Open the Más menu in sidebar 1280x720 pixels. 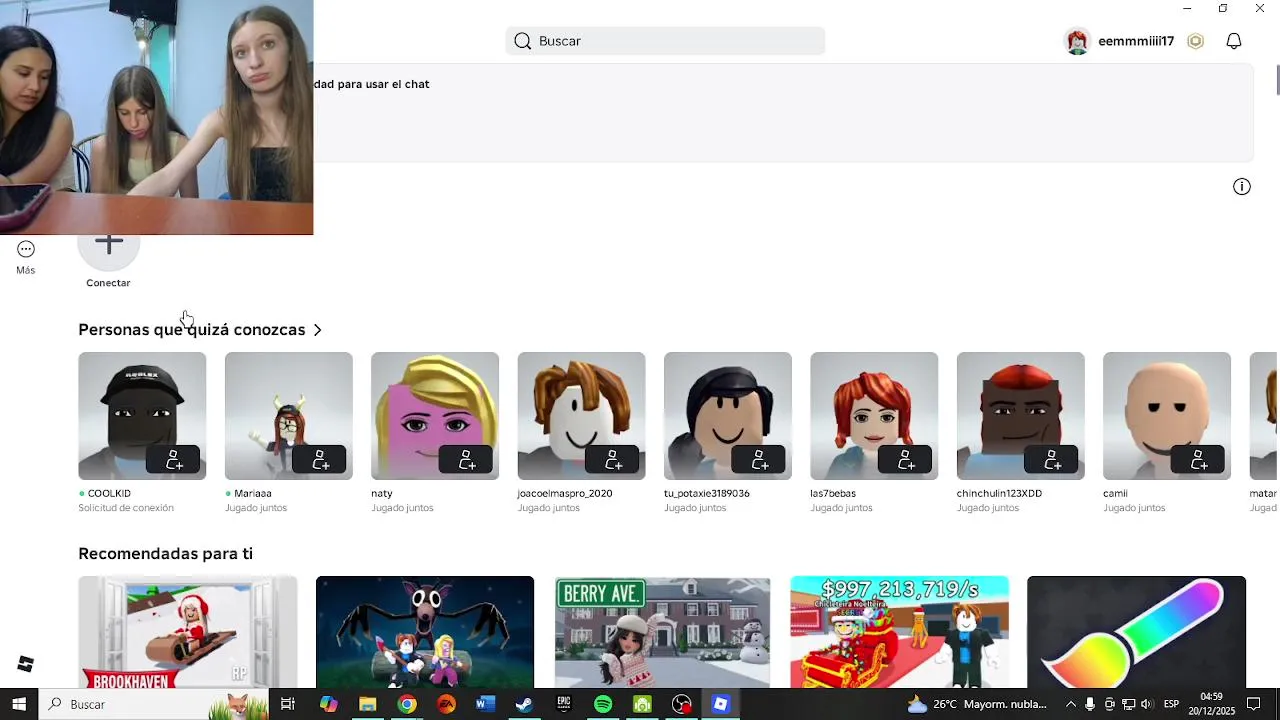[x=26, y=258]
